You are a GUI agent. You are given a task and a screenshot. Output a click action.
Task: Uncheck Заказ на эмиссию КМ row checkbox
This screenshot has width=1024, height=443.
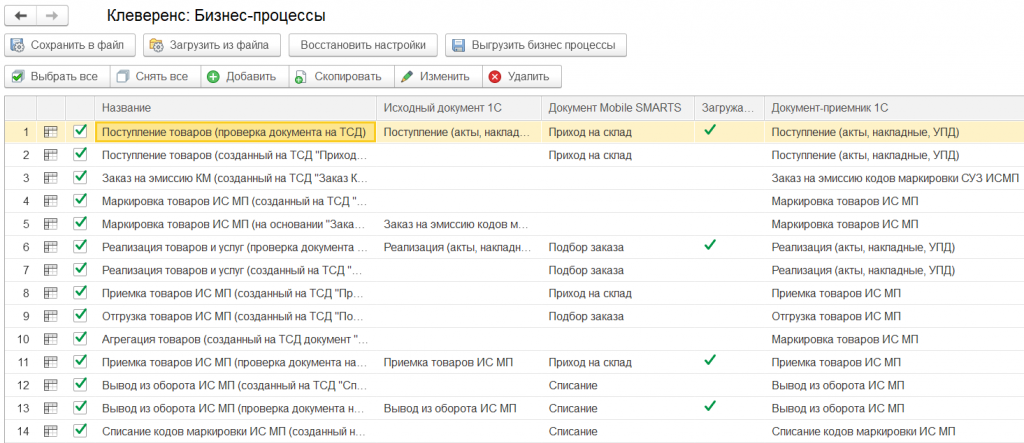[80, 178]
